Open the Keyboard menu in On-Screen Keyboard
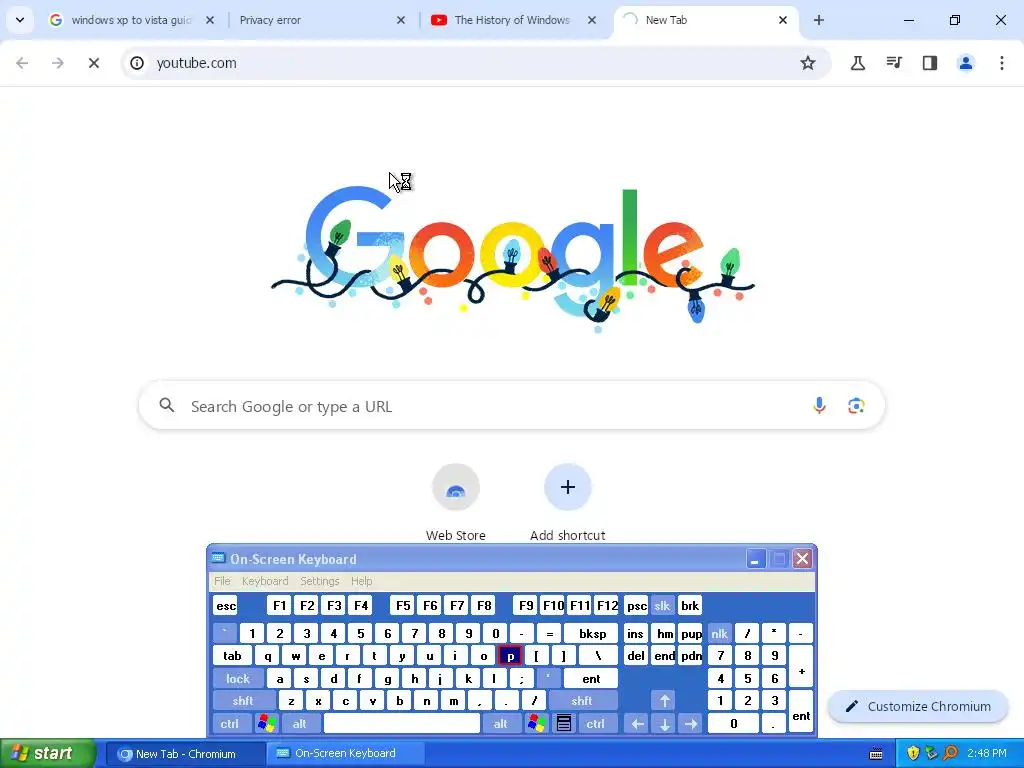This screenshot has width=1024, height=768. click(x=265, y=581)
